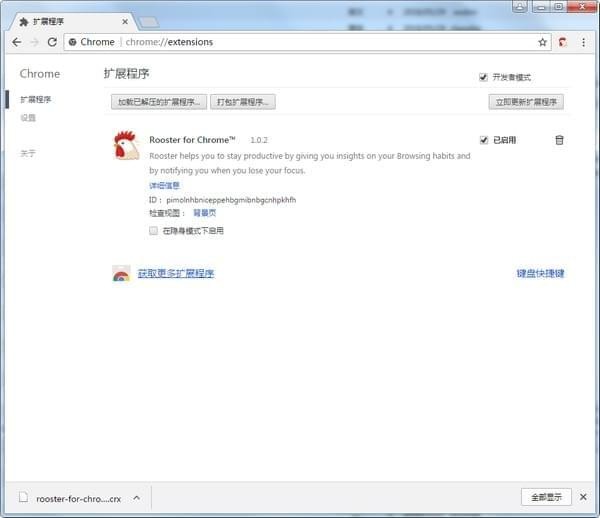Click the downloaded file's page icon
This screenshot has width=600, height=518.
(x=24, y=497)
